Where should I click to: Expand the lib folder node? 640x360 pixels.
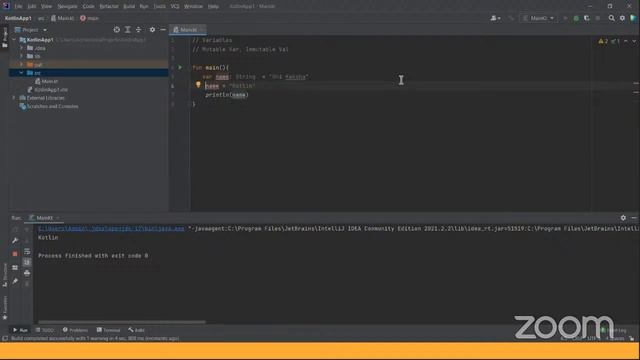click(x=22, y=56)
